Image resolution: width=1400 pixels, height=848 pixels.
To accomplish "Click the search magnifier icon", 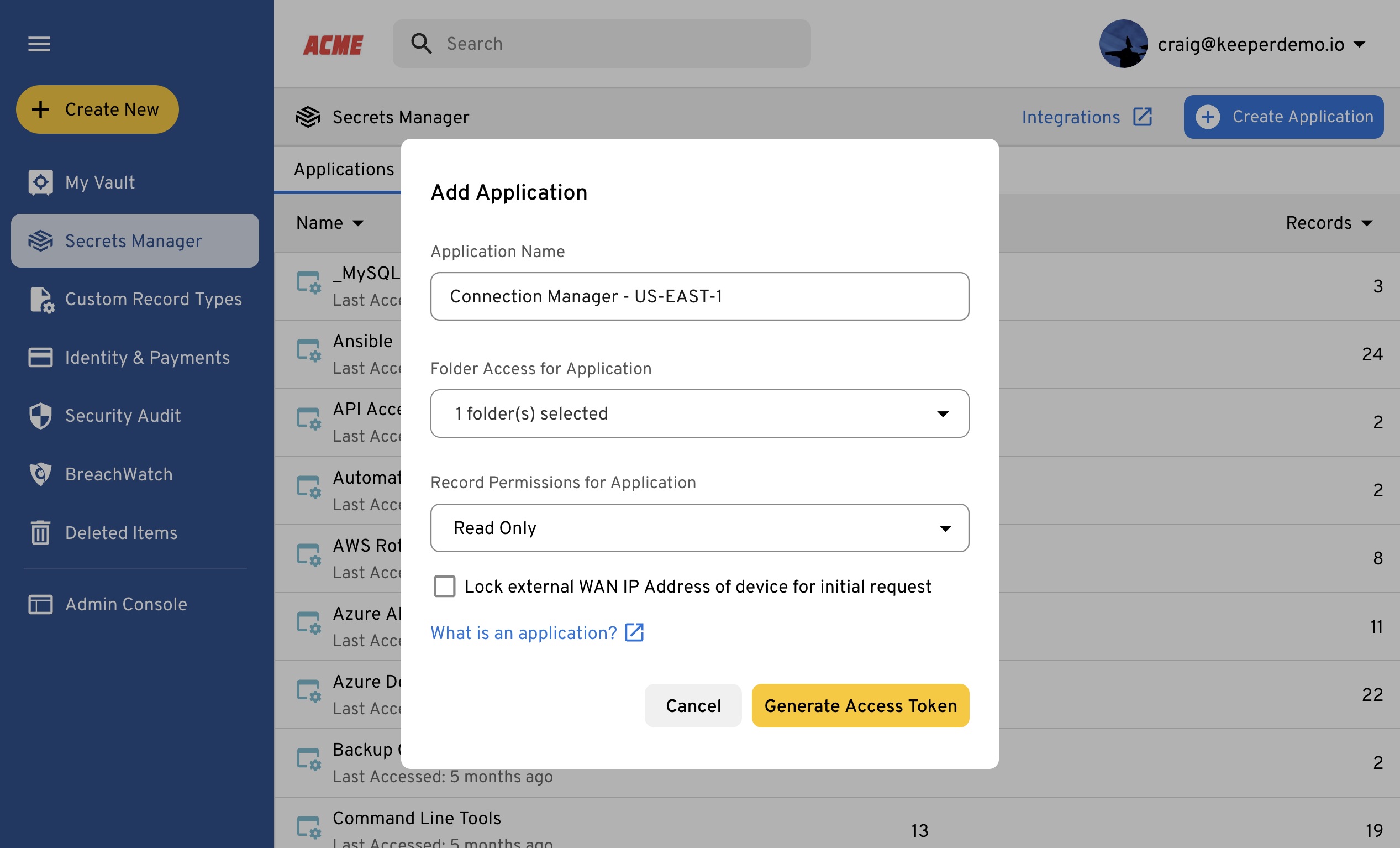I will pyautogui.click(x=421, y=44).
